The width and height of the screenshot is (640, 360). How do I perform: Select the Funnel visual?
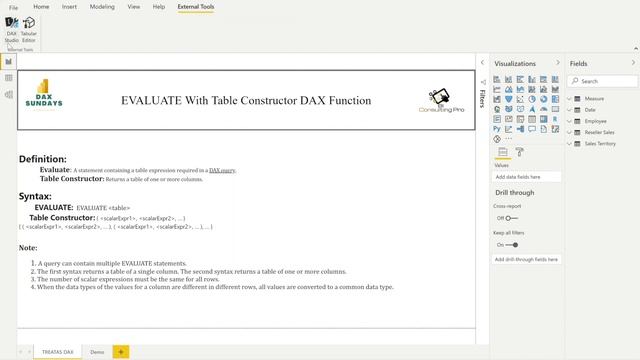509,99
